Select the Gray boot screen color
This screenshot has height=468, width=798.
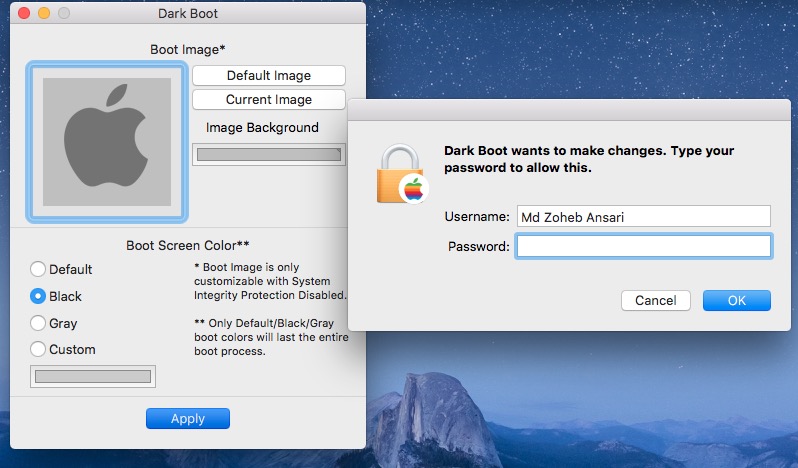pyautogui.click(x=38, y=323)
